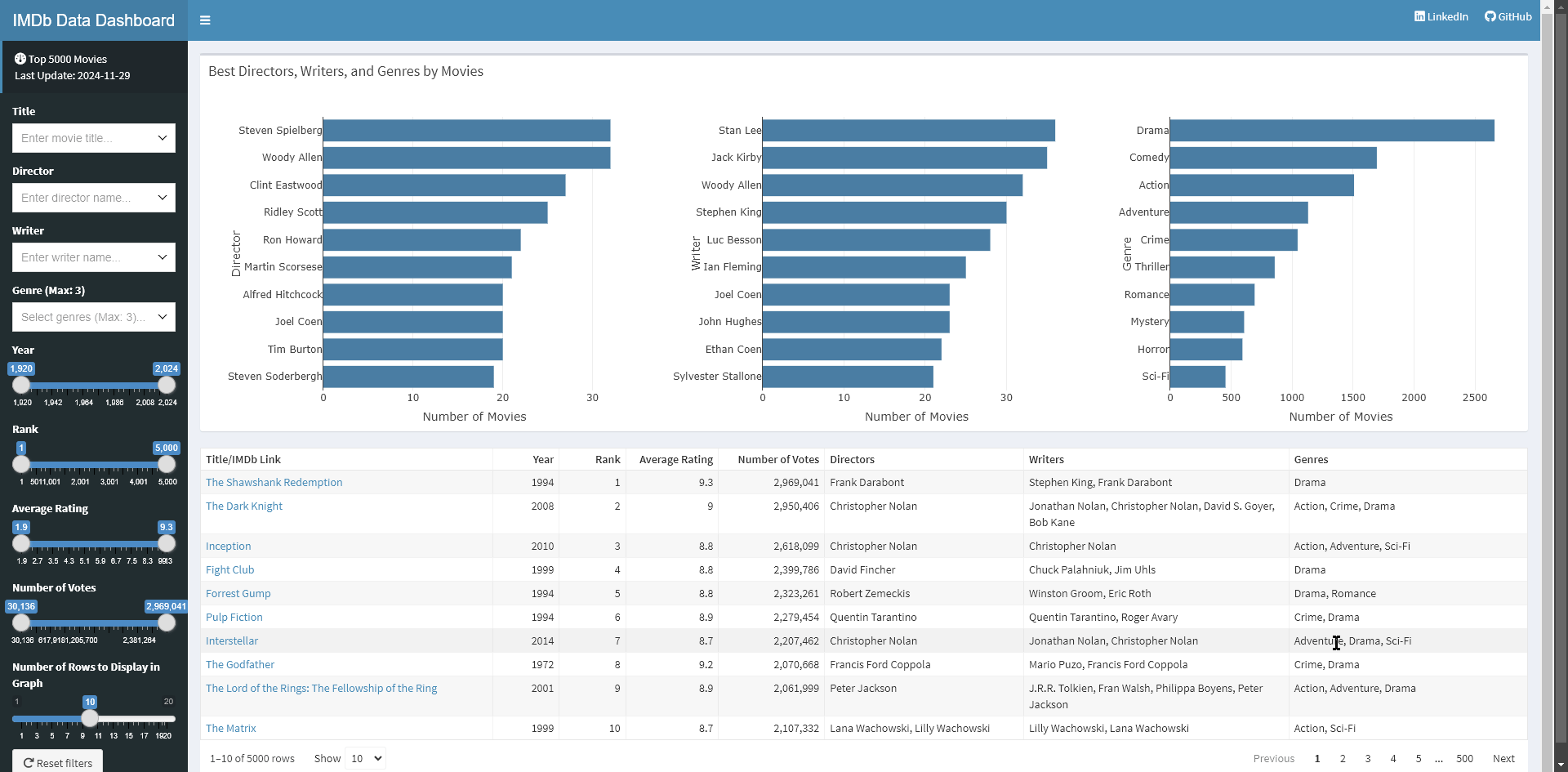Jump to page 500 of the table
The height and width of the screenshot is (772, 1568).
click(x=1465, y=758)
